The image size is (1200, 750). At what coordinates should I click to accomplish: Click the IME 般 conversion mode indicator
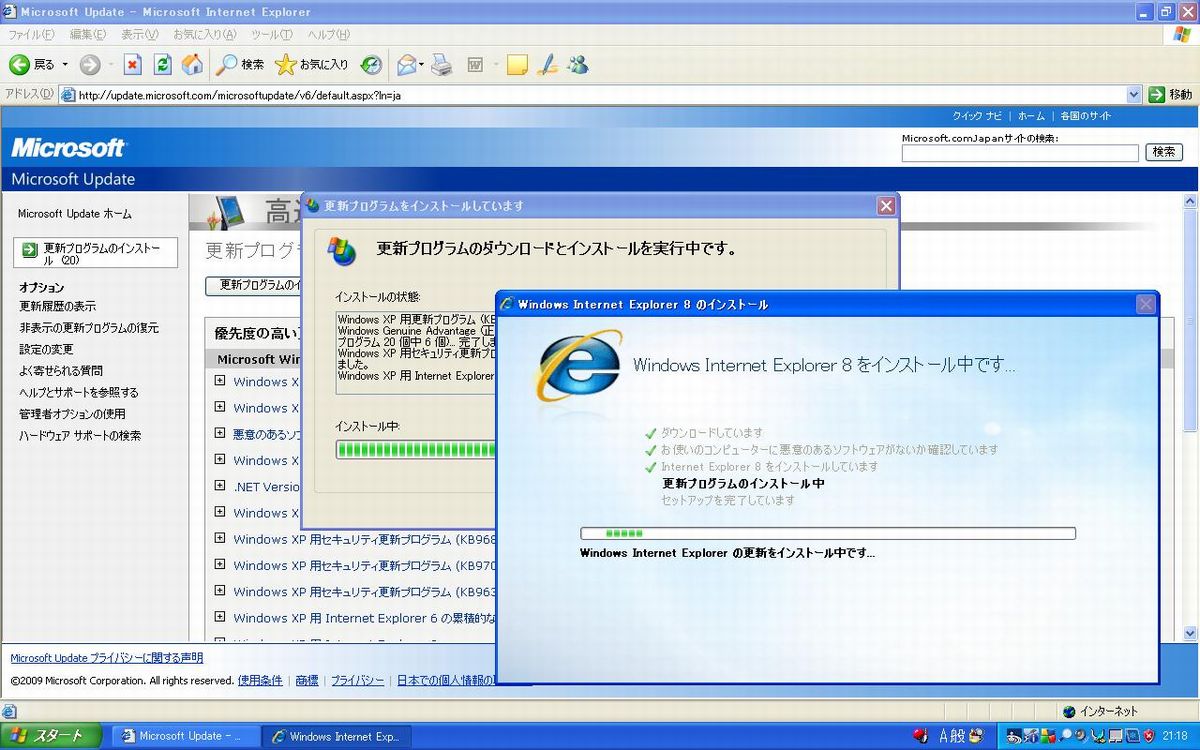(x=957, y=736)
